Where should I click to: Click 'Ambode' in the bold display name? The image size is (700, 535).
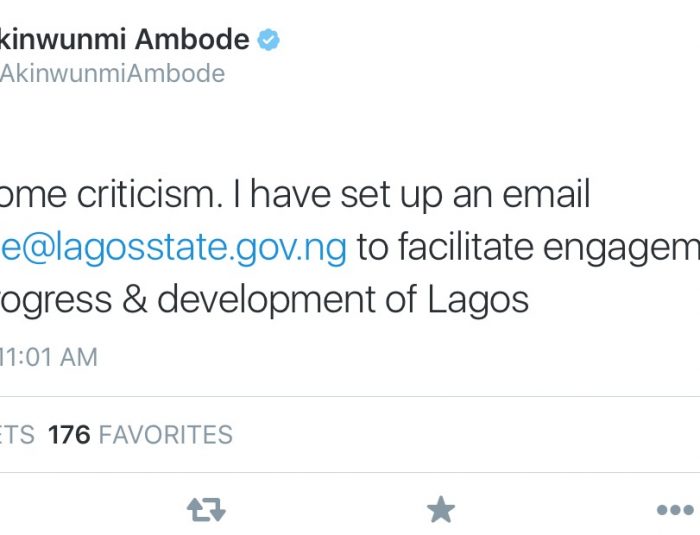click(192, 39)
